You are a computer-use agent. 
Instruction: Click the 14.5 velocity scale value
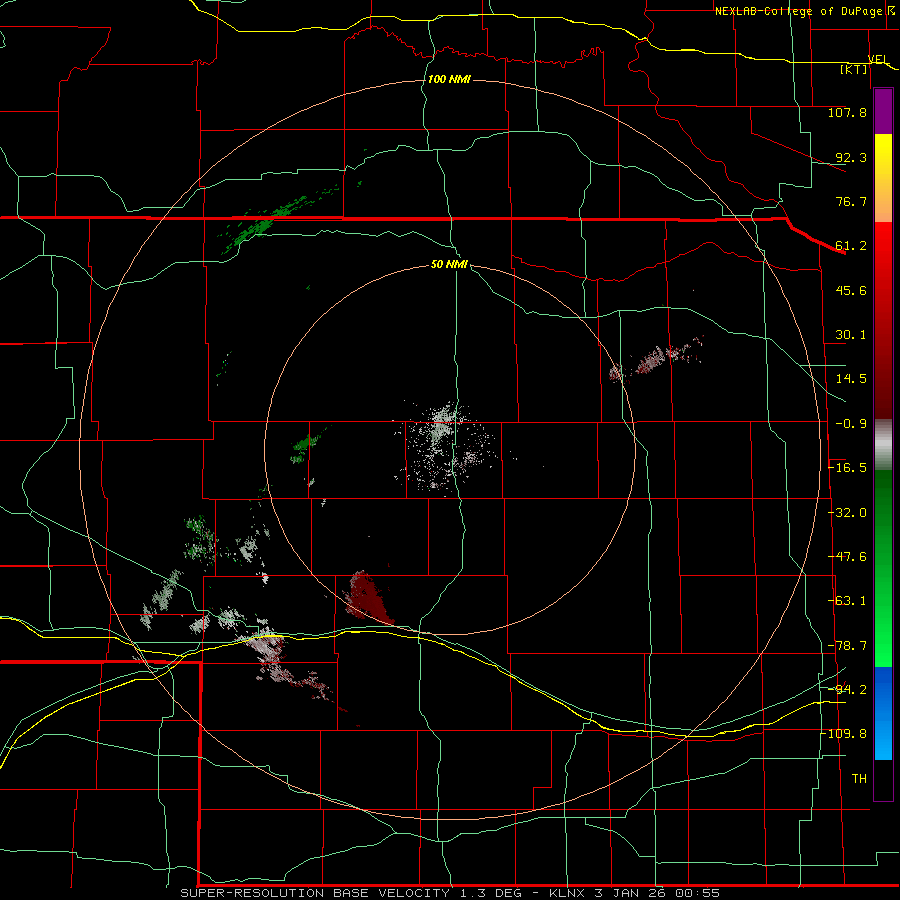851,379
